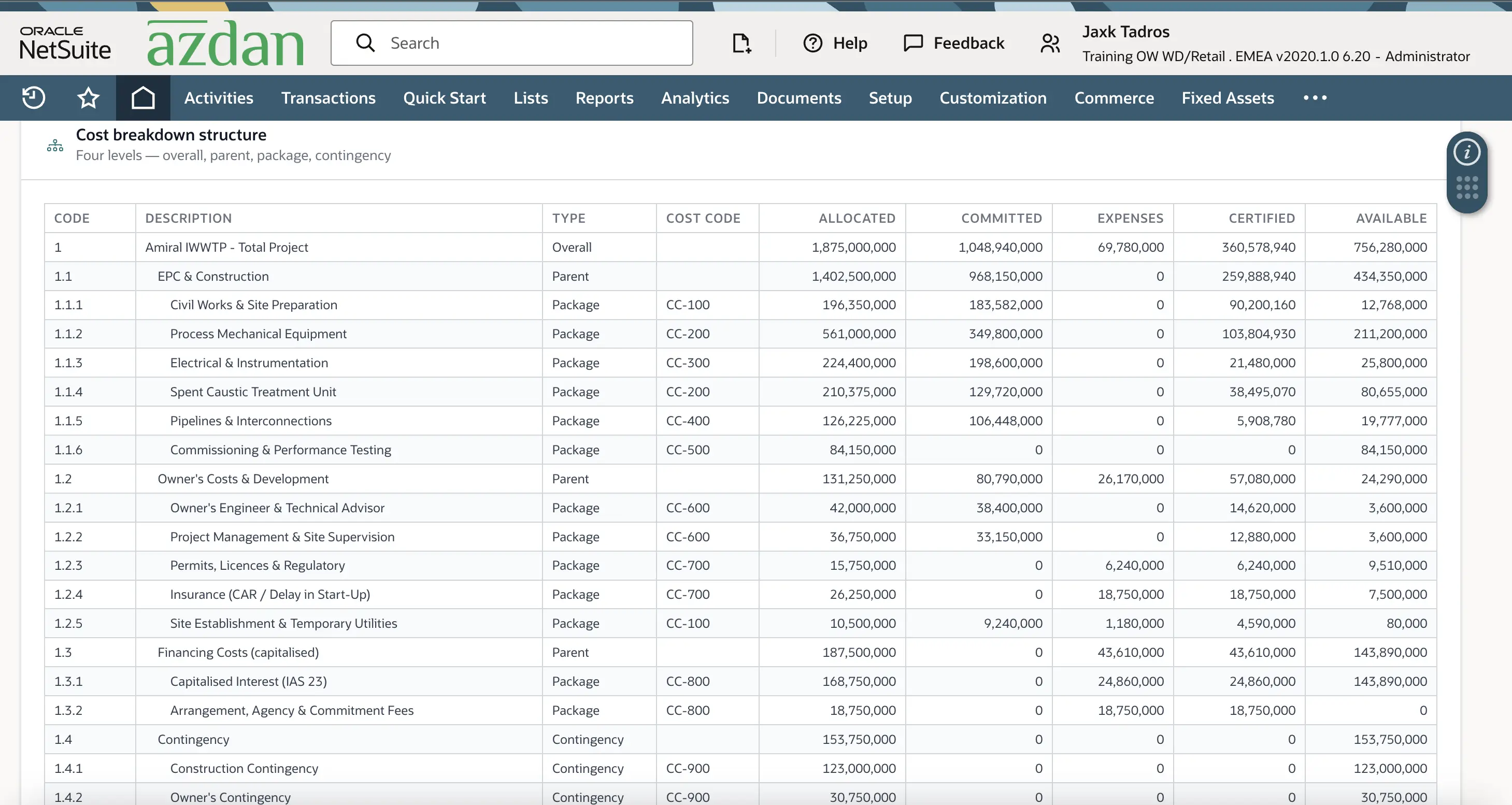Open the Shortcuts star icon

pos(89,97)
